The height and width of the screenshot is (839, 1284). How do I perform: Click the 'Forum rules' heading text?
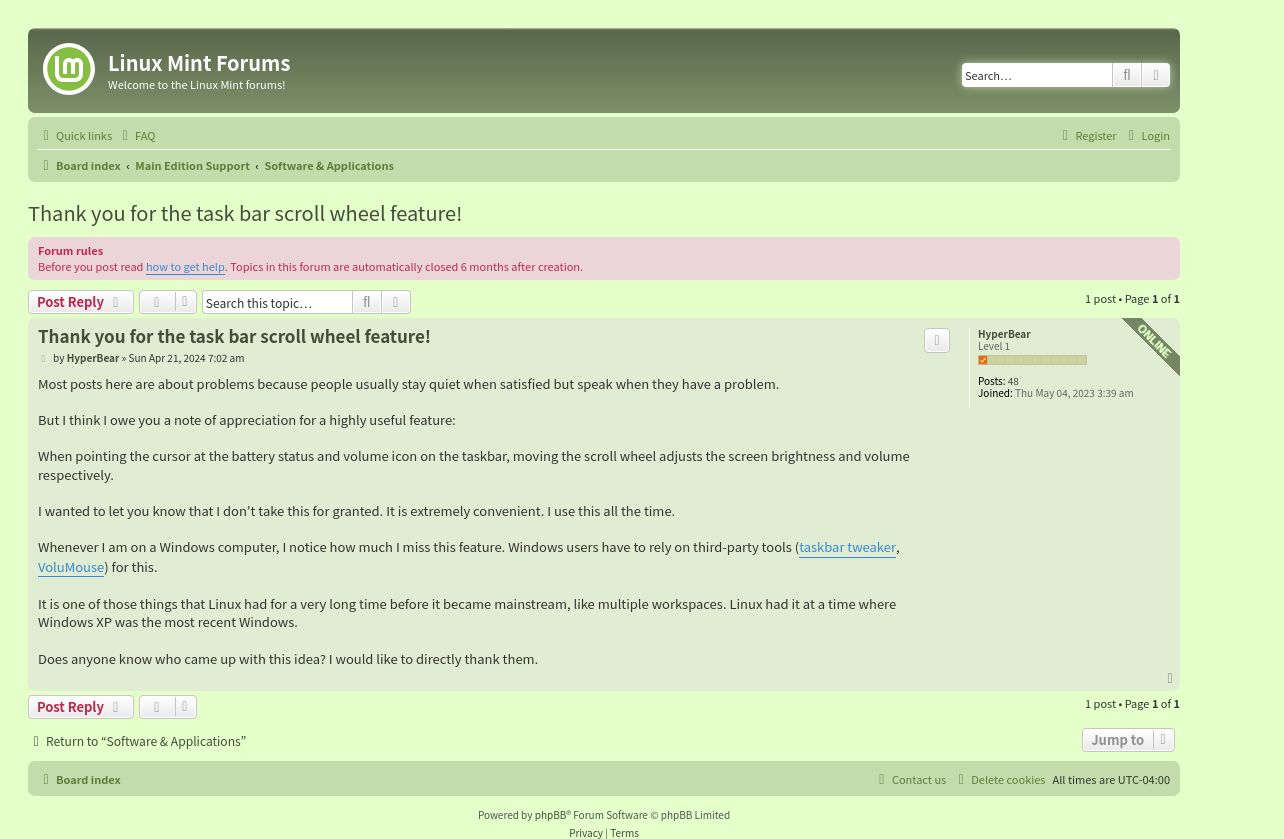click(70, 251)
